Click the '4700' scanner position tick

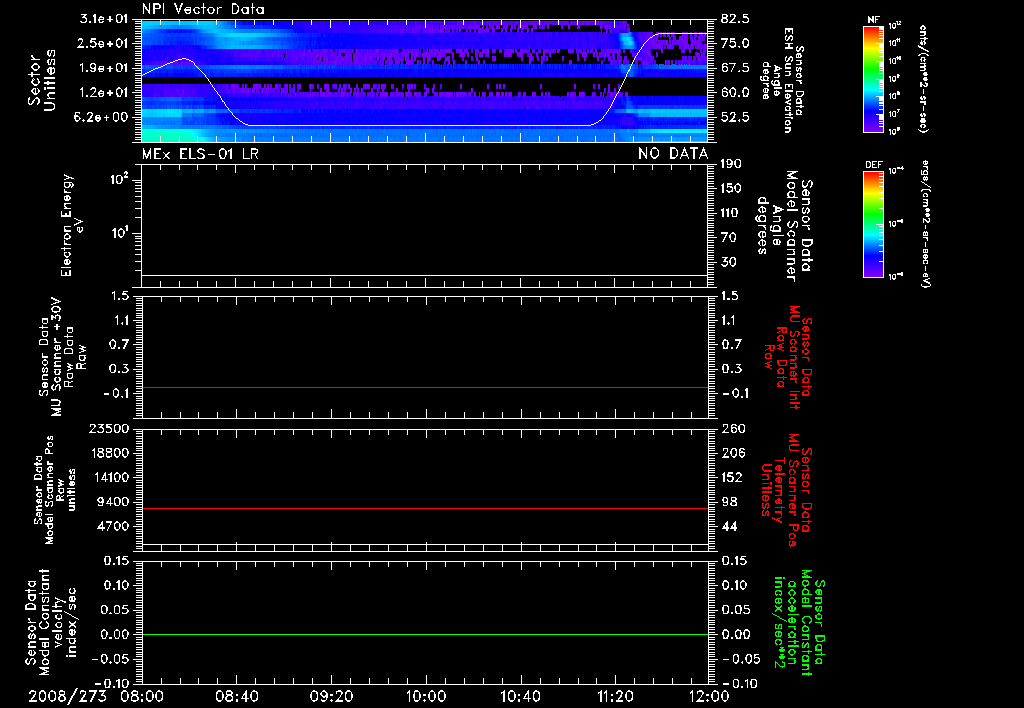(x=114, y=526)
